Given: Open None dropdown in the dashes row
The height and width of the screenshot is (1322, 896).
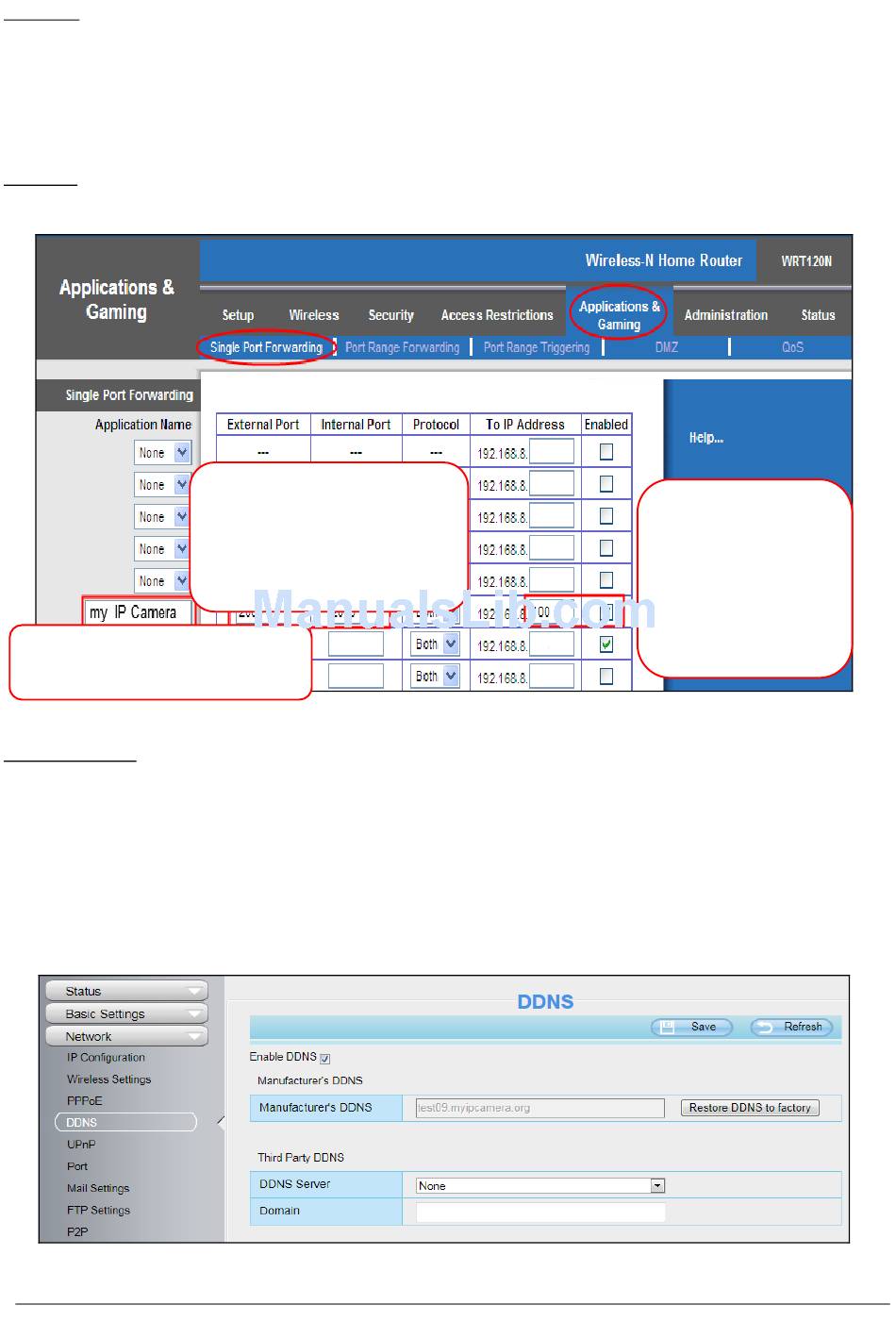Looking at the screenshot, I should point(162,453).
